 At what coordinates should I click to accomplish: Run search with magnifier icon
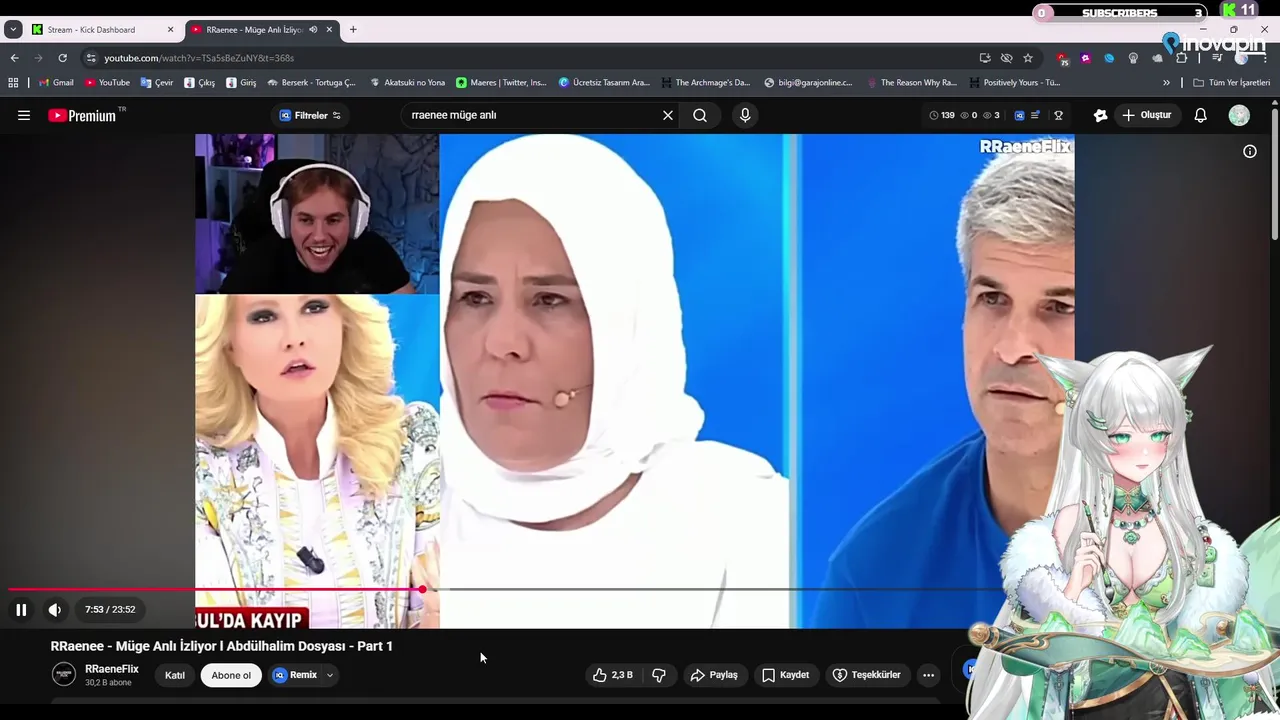(700, 115)
